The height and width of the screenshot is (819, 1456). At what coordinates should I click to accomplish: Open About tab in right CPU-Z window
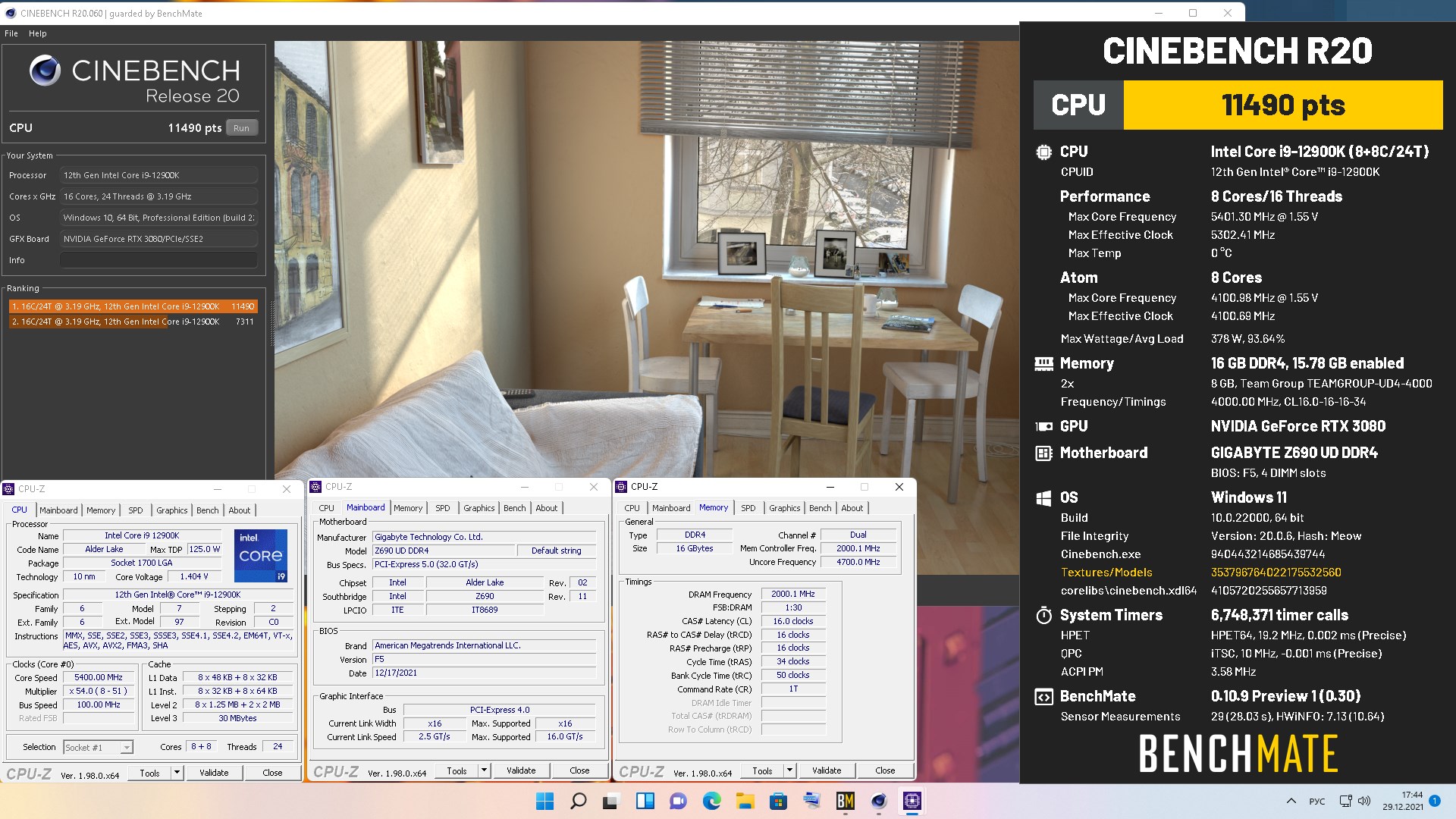pyautogui.click(x=852, y=508)
